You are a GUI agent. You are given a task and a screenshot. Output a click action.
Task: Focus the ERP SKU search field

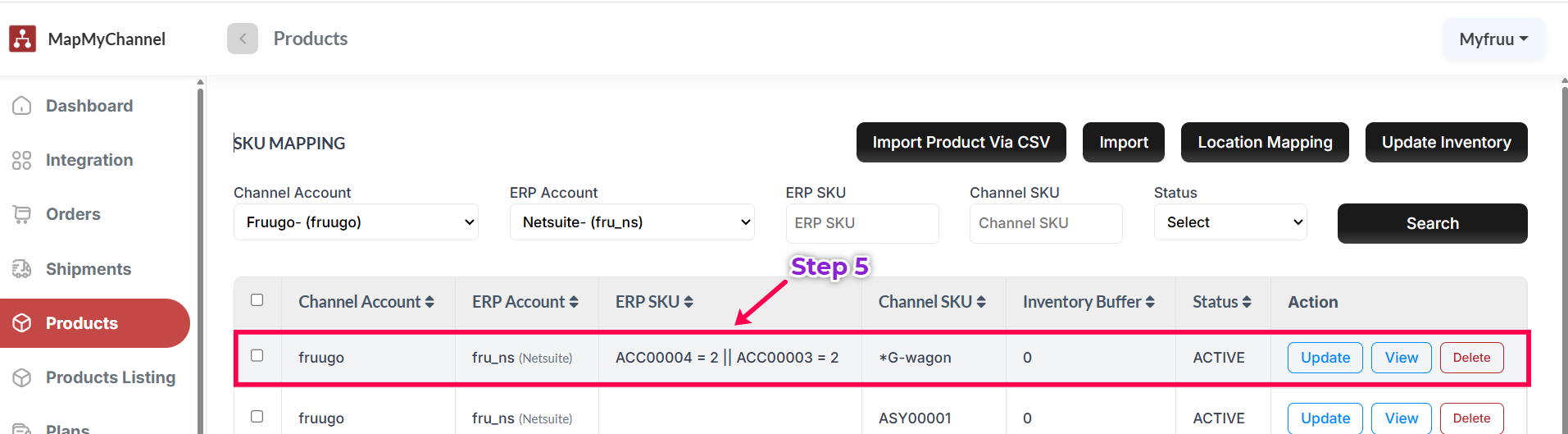point(862,223)
